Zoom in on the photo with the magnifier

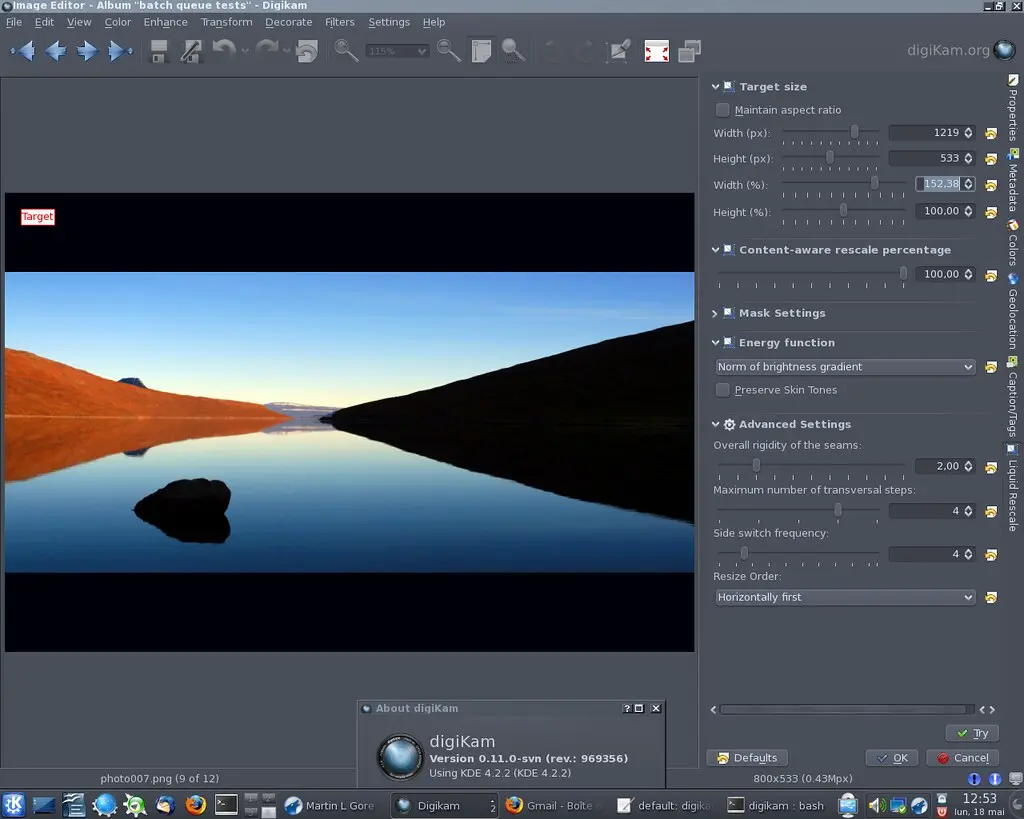click(x=347, y=50)
